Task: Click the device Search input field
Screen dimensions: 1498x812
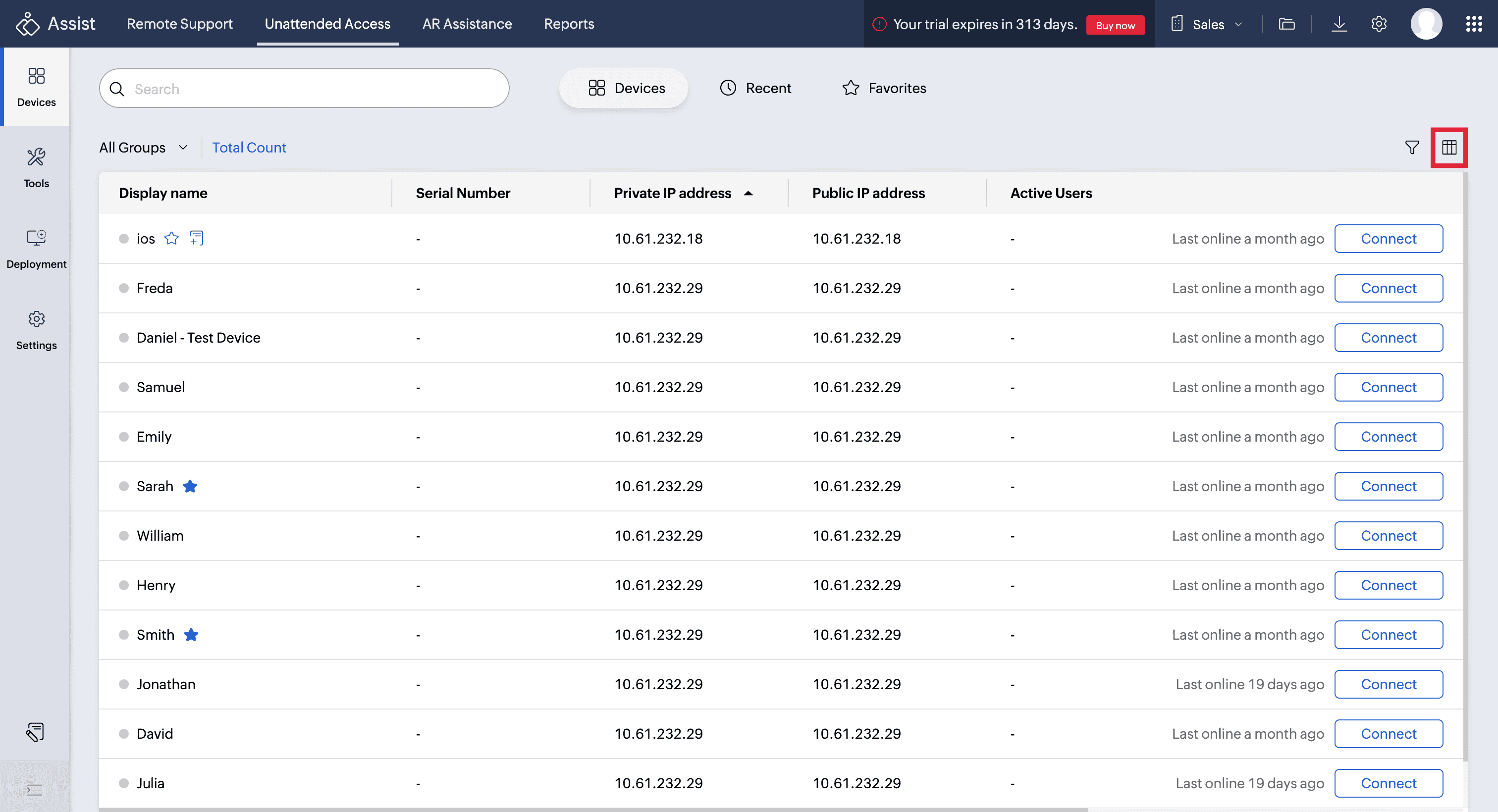Action: pos(304,89)
